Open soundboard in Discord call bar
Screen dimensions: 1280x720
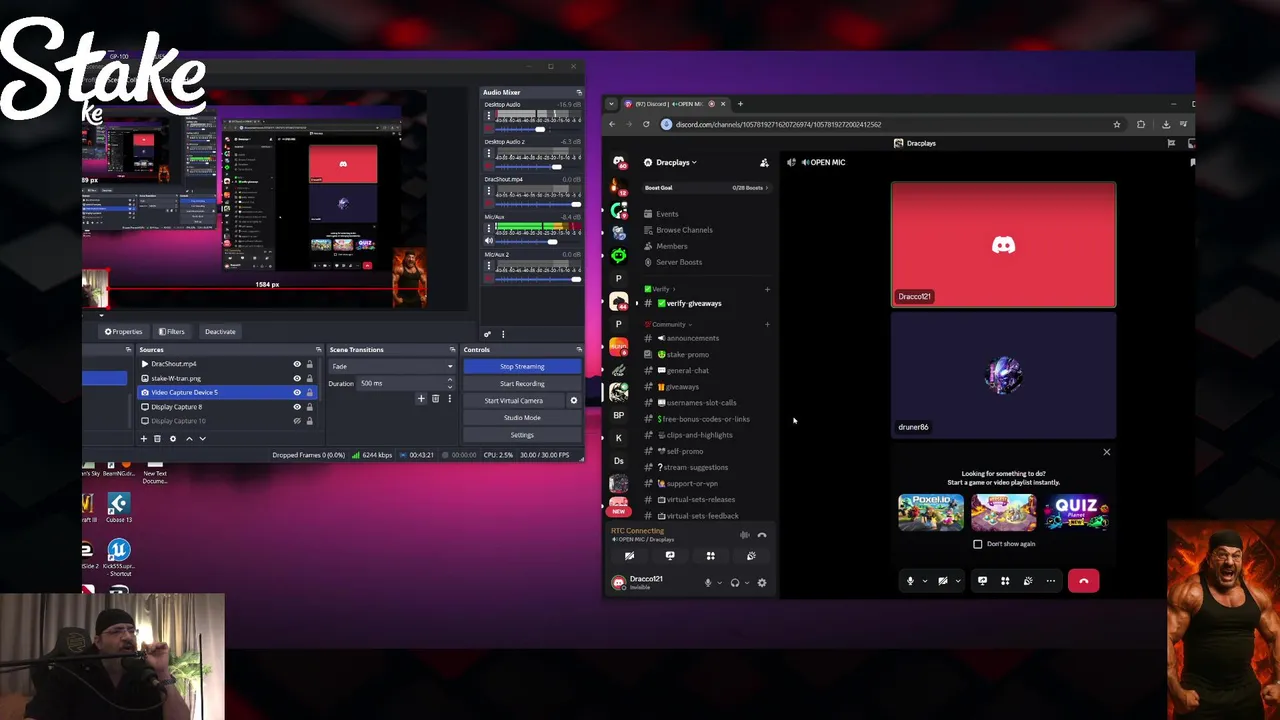pyautogui.click(x=1027, y=581)
